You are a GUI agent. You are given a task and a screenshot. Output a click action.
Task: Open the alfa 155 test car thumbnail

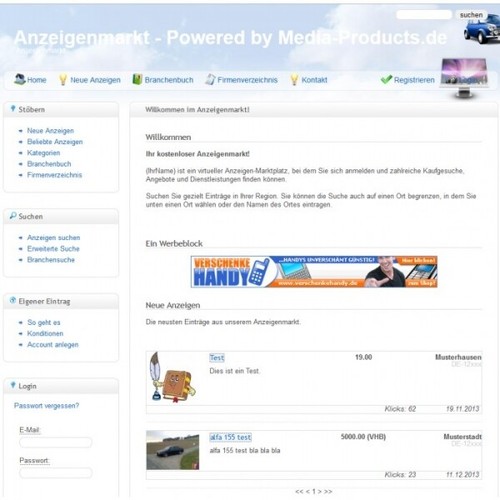coord(173,450)
